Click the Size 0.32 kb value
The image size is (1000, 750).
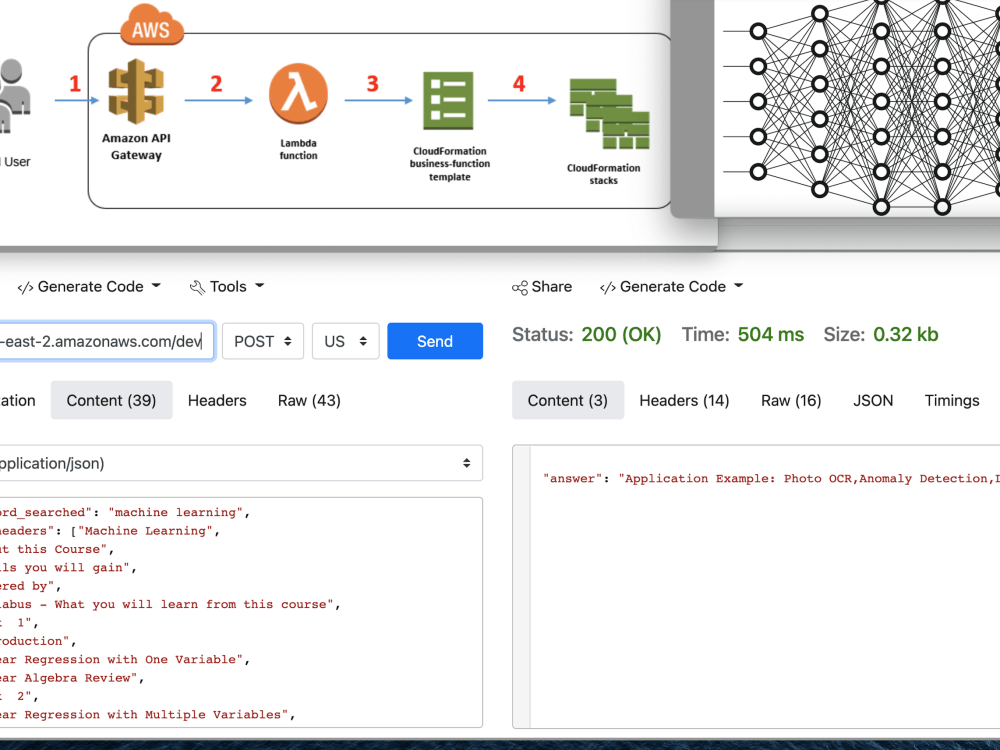click(x=906, y=335)
